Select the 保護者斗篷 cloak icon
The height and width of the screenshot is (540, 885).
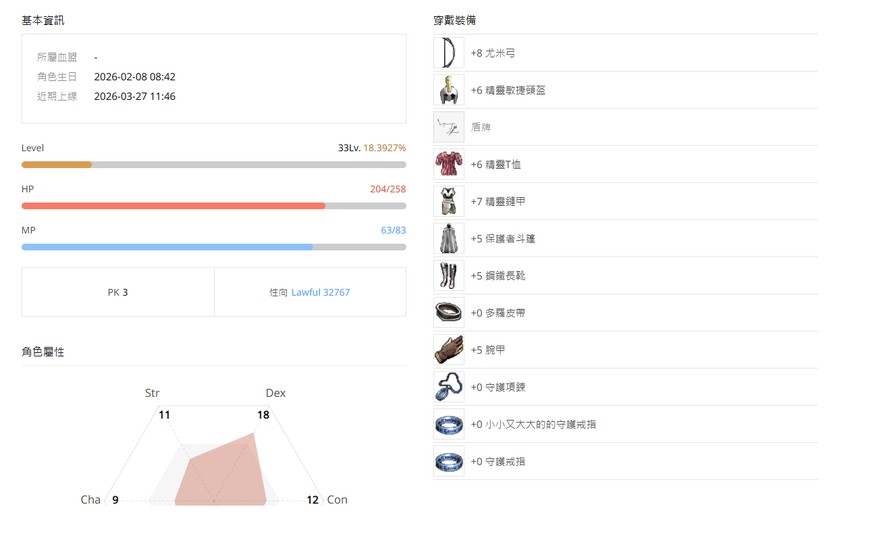(x=448, y=239)
